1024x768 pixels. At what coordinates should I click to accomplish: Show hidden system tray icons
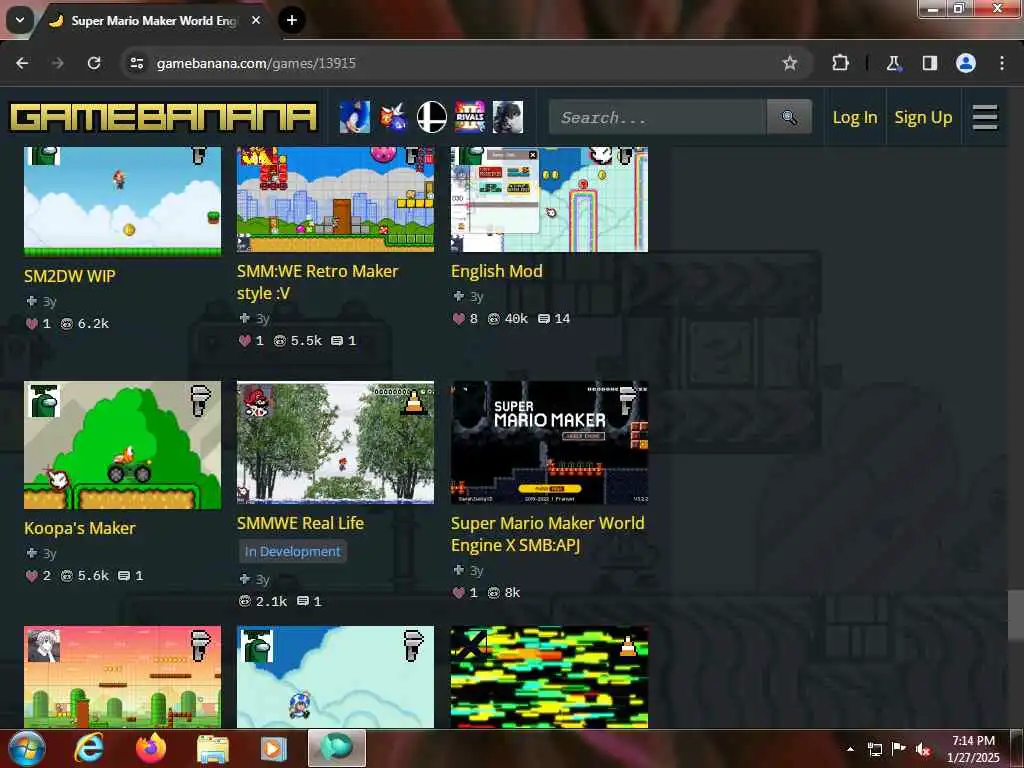tap(850, 749)
